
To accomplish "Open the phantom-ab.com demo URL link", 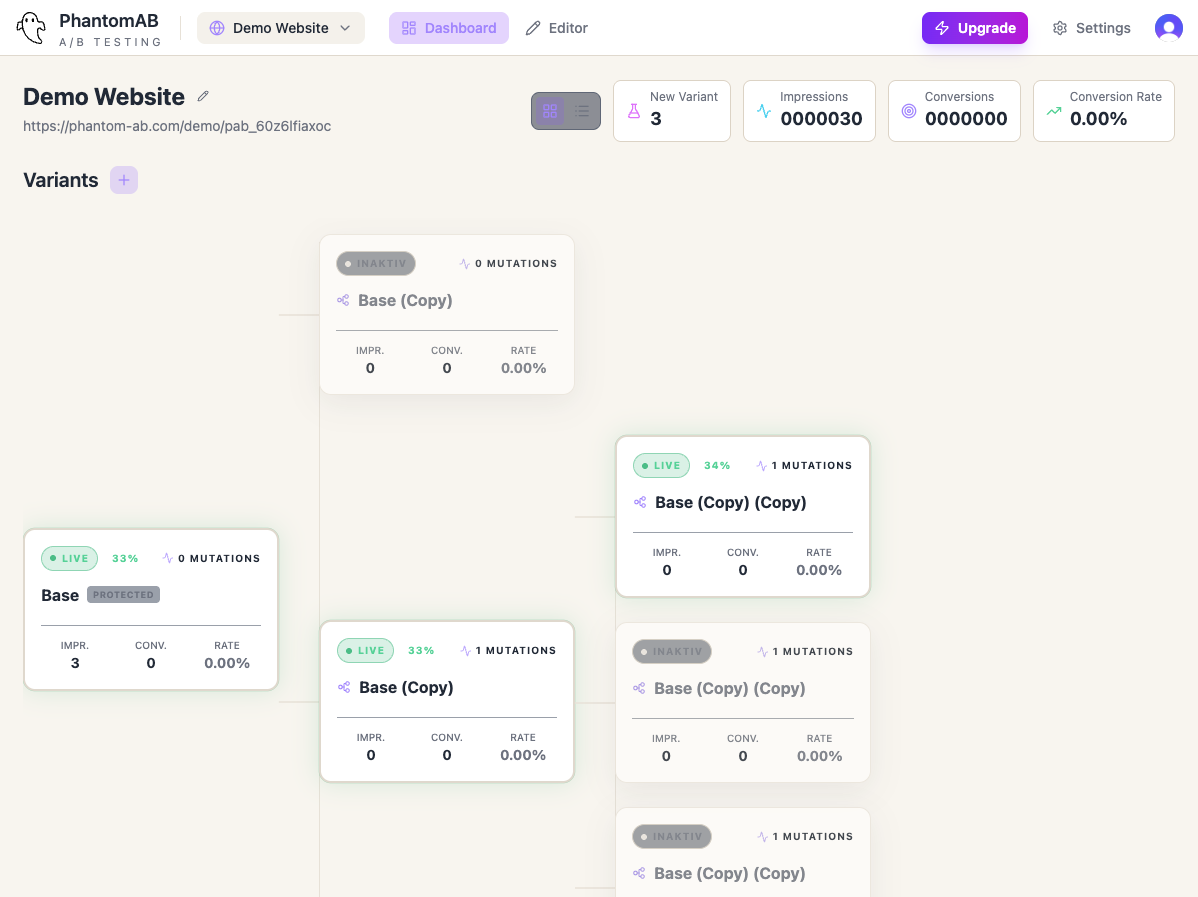I will 177,126.
